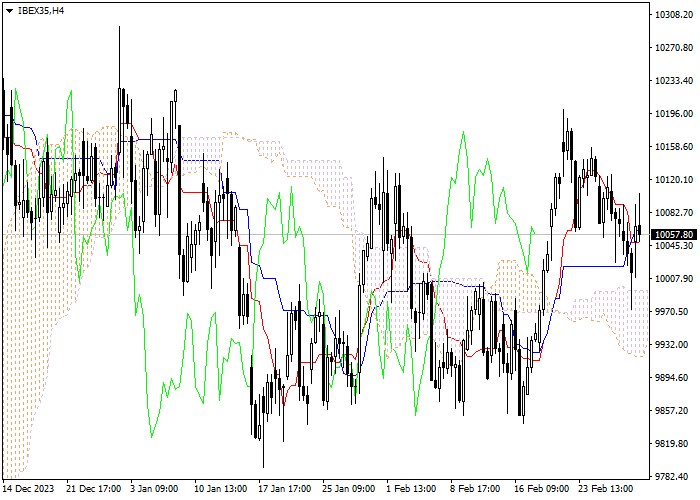700x500 pixels.
Task: Select the 10270.80 price axis label
Action: pos(674,48)
